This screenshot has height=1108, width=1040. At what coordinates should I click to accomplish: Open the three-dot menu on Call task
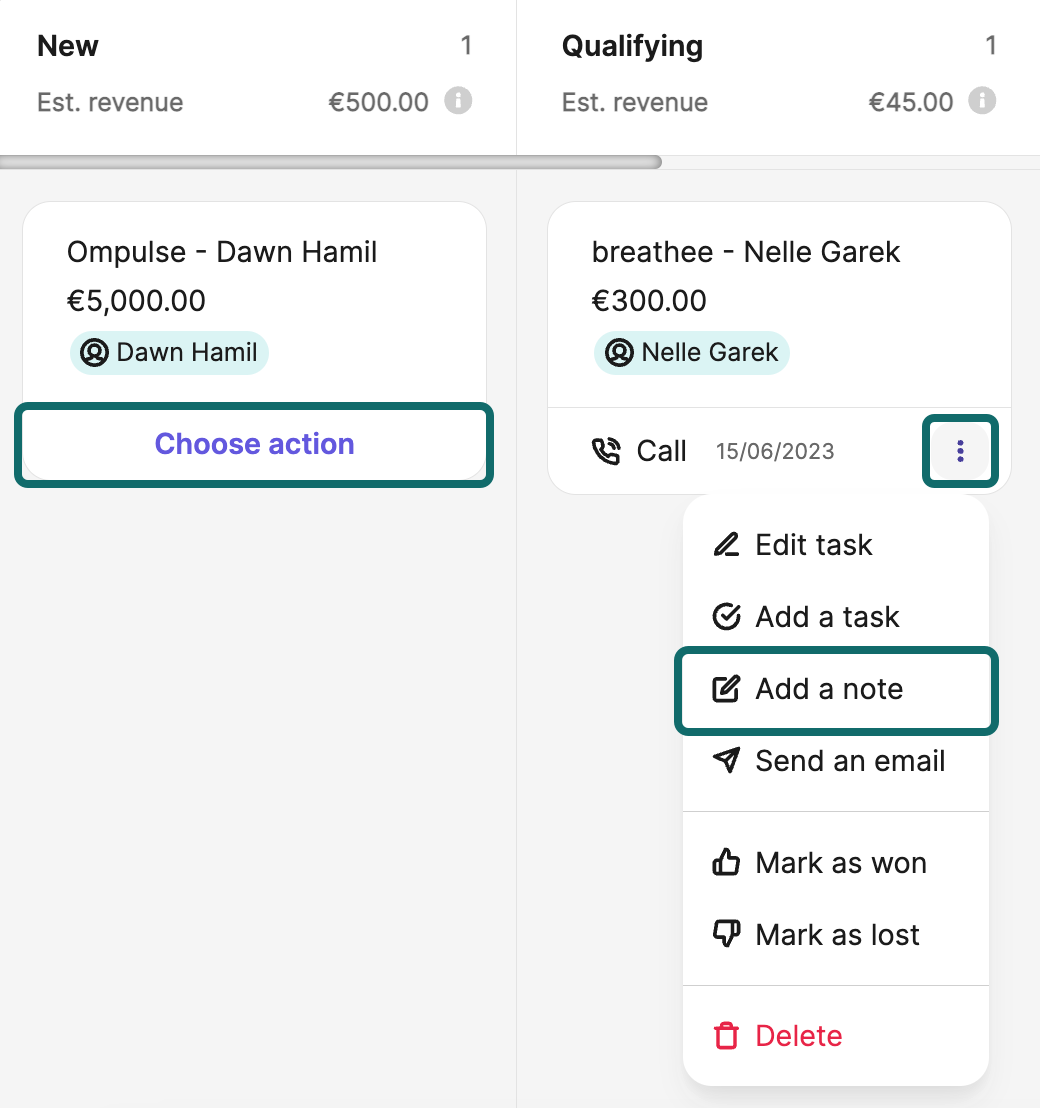click(x=960, y=451)
